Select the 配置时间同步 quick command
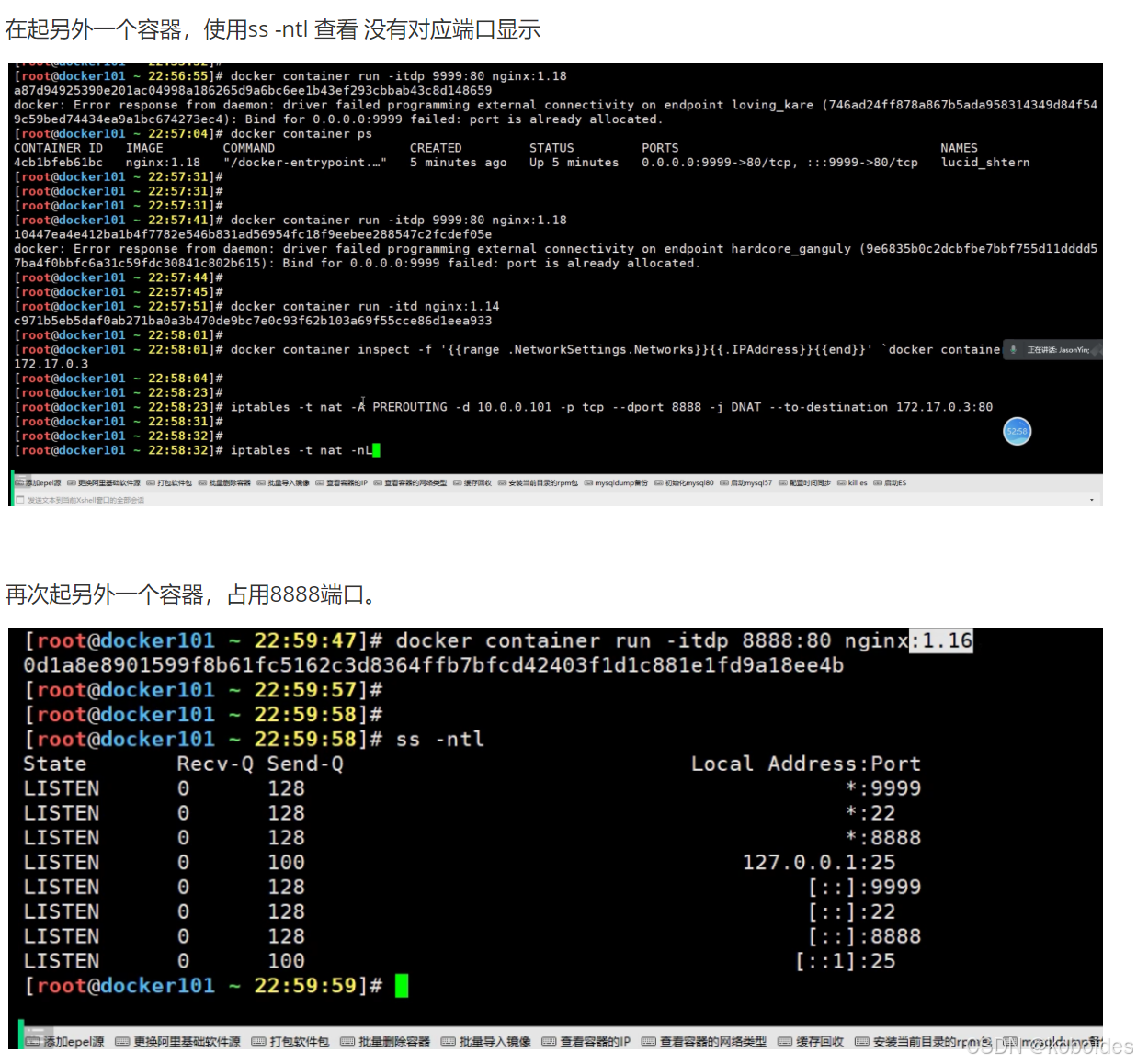 click(804, 482)
